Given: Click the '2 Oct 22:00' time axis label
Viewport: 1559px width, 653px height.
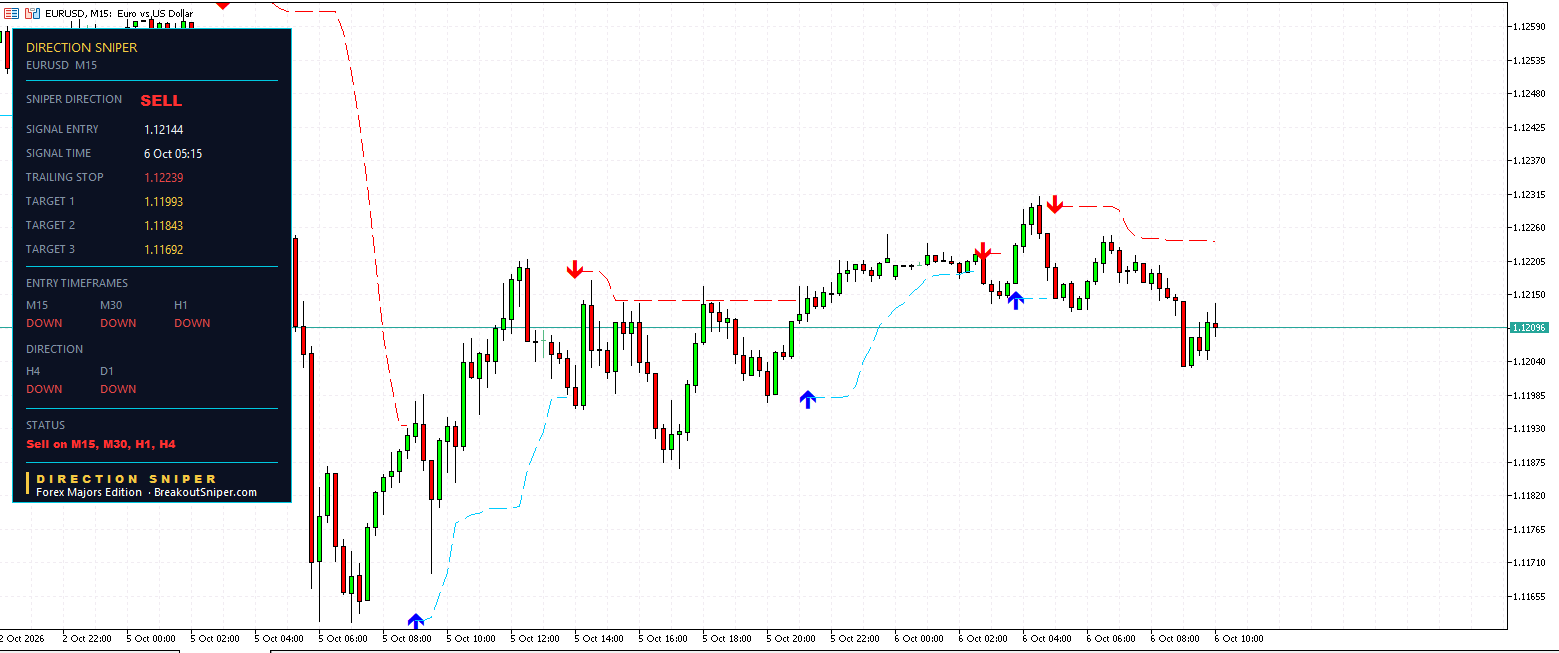Looking at the screenshot, I should pos(87,638).
